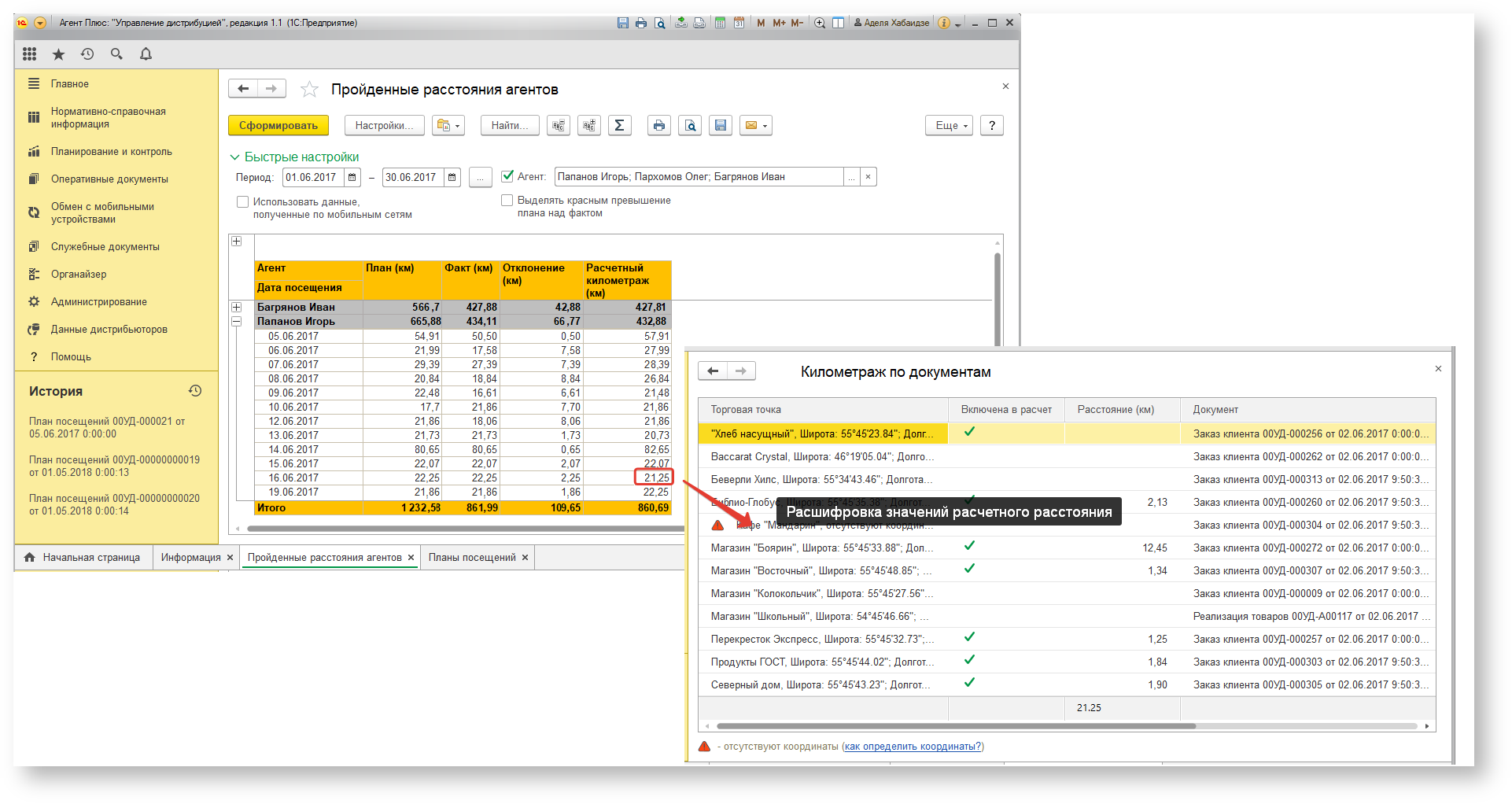The width and height of the screenshot is (1512, 804).
Task: Add report to favorites star
Action: [309, 89]
